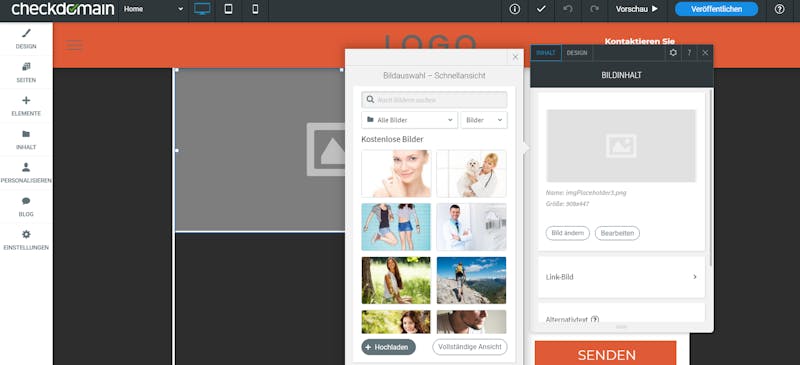Open the Seiten pages panel
The image size is (800, 365).
(x=26, y=72)
